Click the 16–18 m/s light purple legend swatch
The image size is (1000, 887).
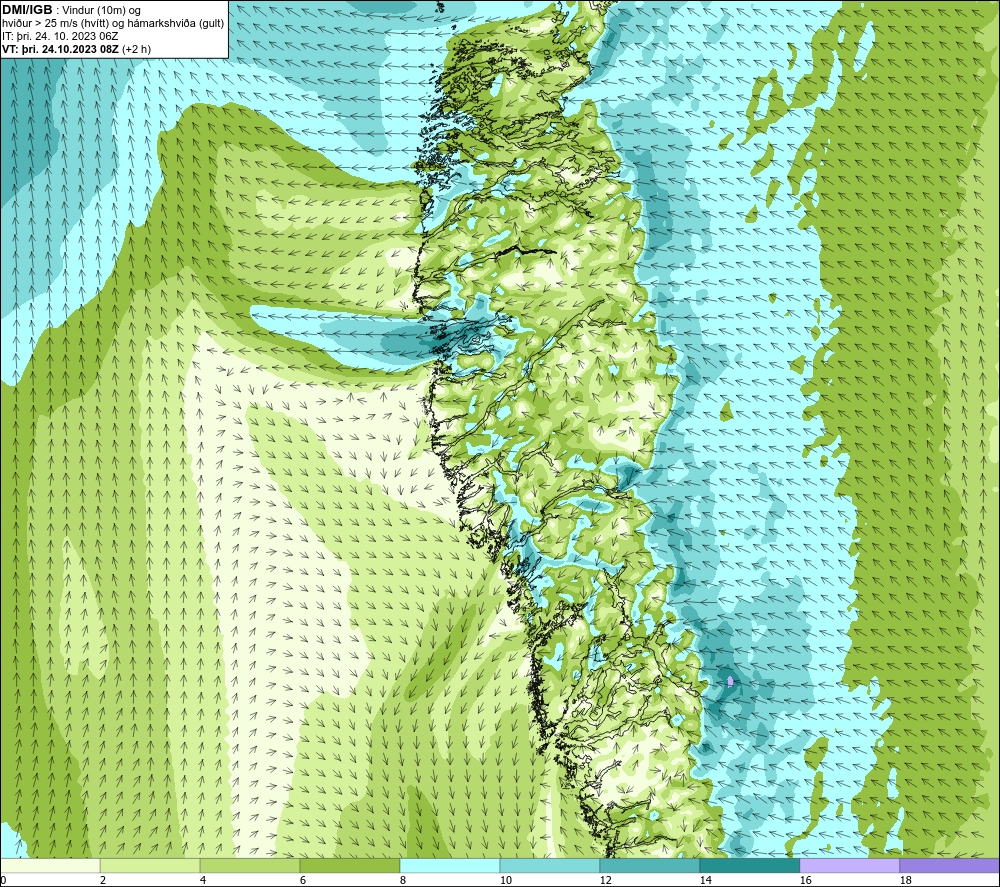pyautogui.click(x=849, y=865)
